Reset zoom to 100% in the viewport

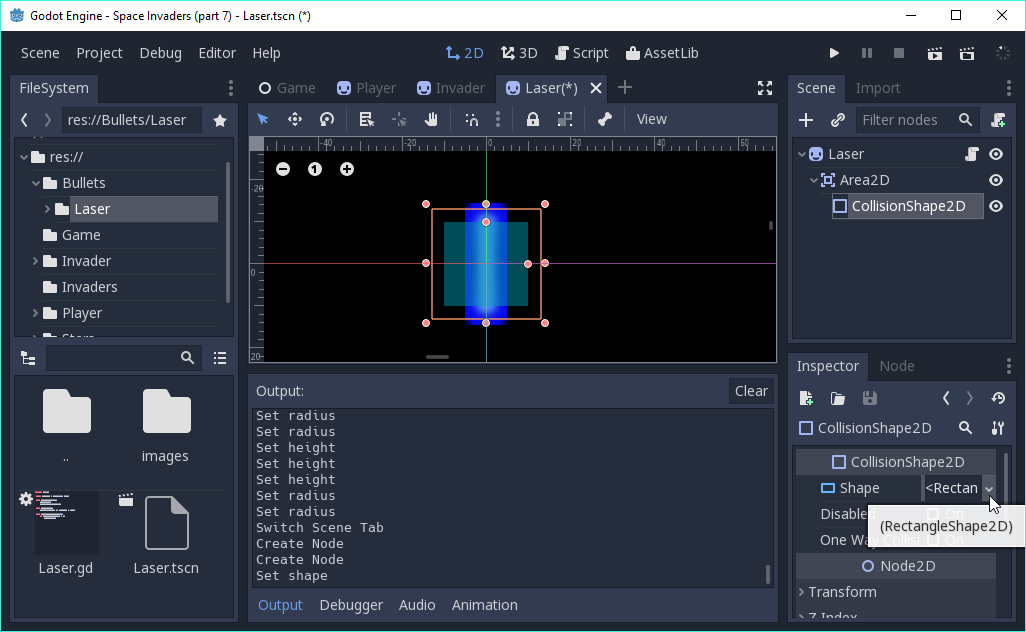[315, 169]
